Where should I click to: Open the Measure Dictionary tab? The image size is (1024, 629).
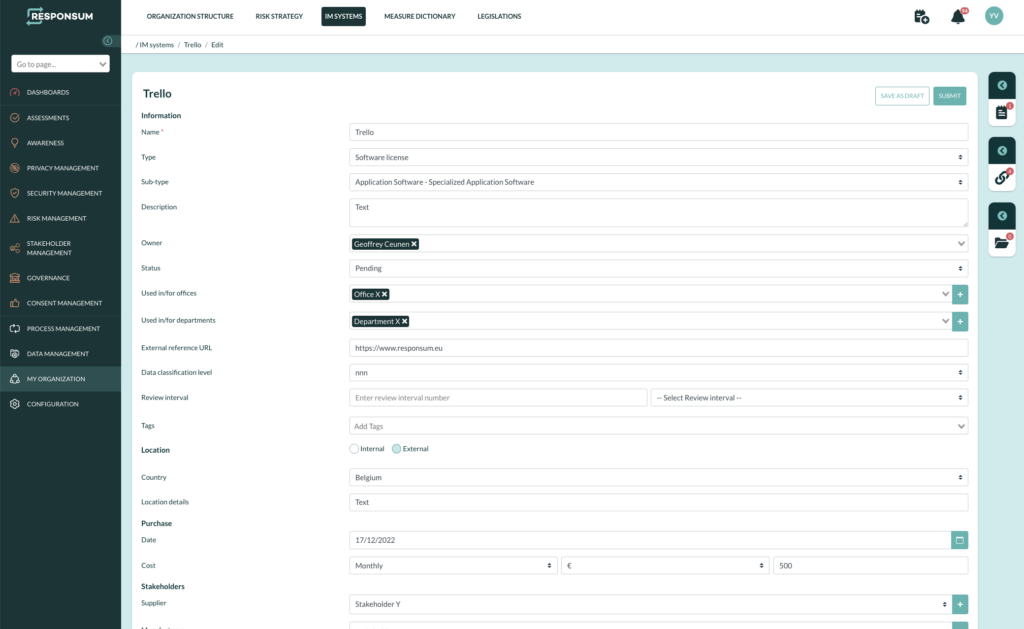point(420,16)
